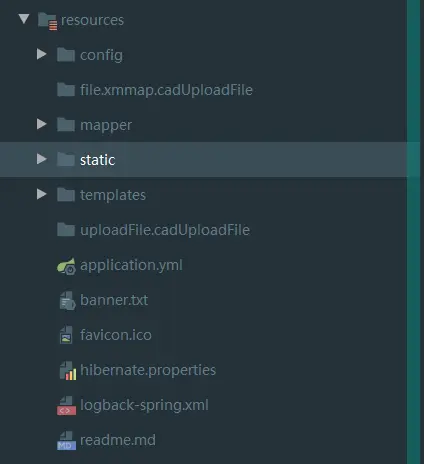Select the hibernate.properties file name
The height and width of the screenshot is (464, 424).
point(148,370)
